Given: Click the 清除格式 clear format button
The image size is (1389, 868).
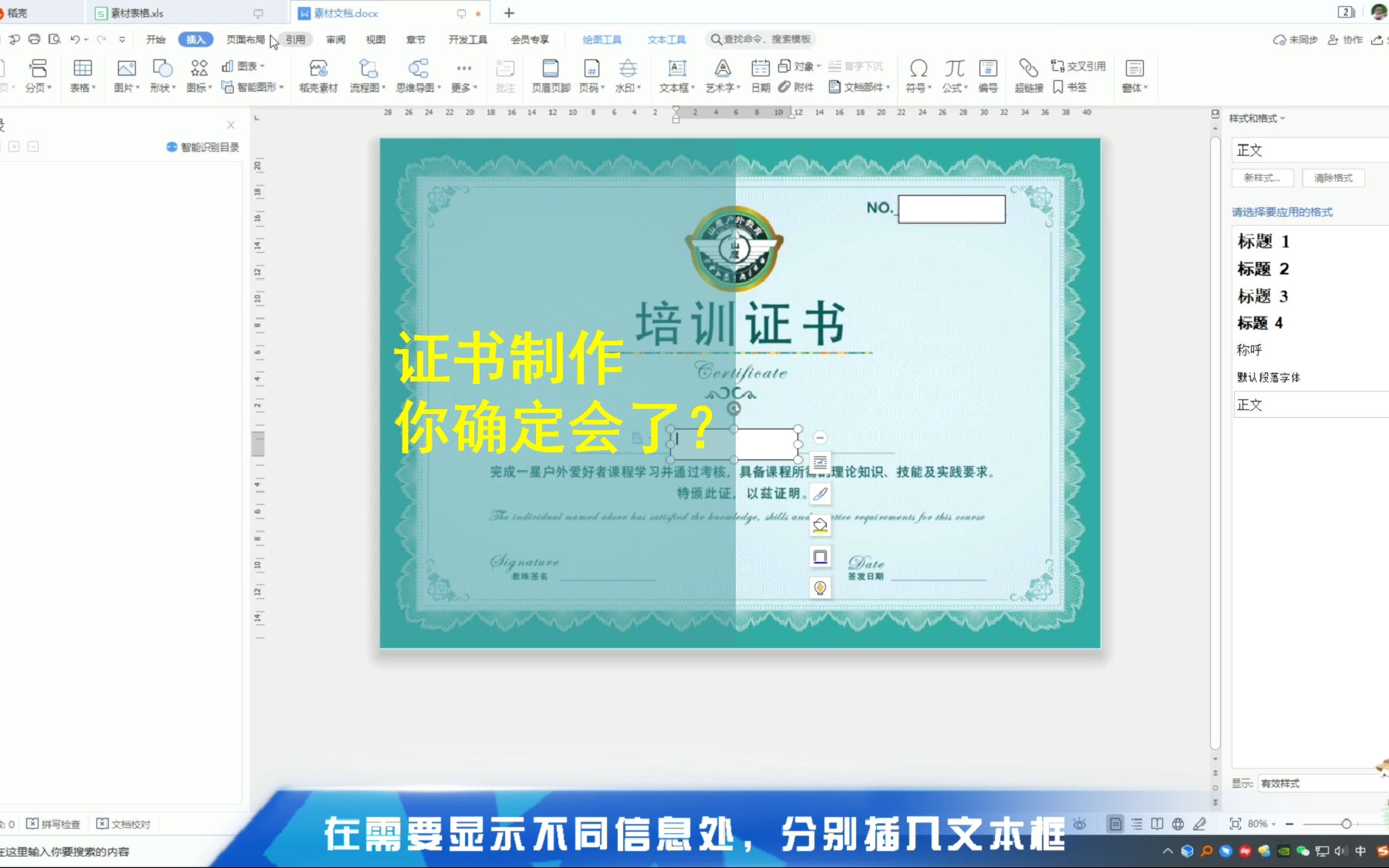Looking at the screenshot, I should tap(1333, 178).
